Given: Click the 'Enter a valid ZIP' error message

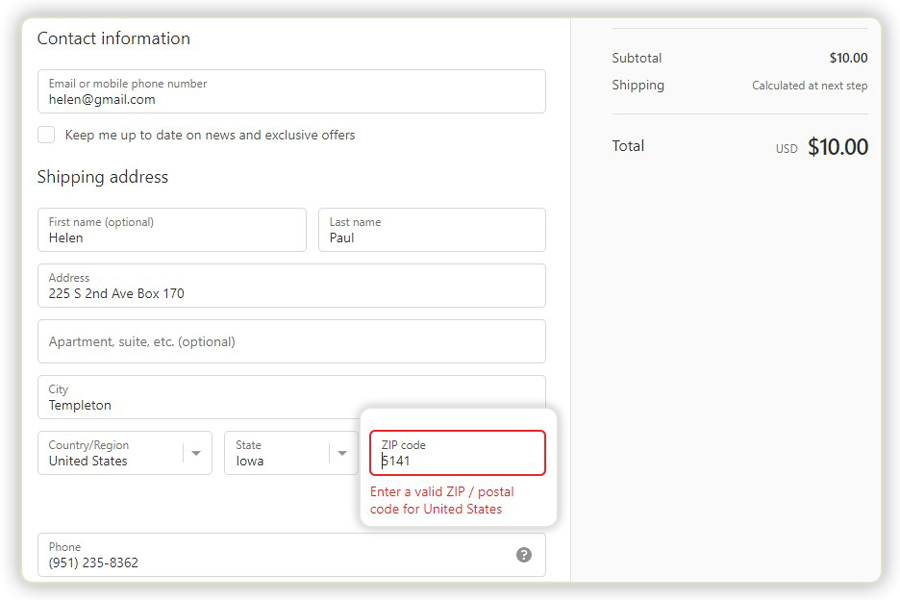Looking at the screenshot, I should tap(442, 500).
